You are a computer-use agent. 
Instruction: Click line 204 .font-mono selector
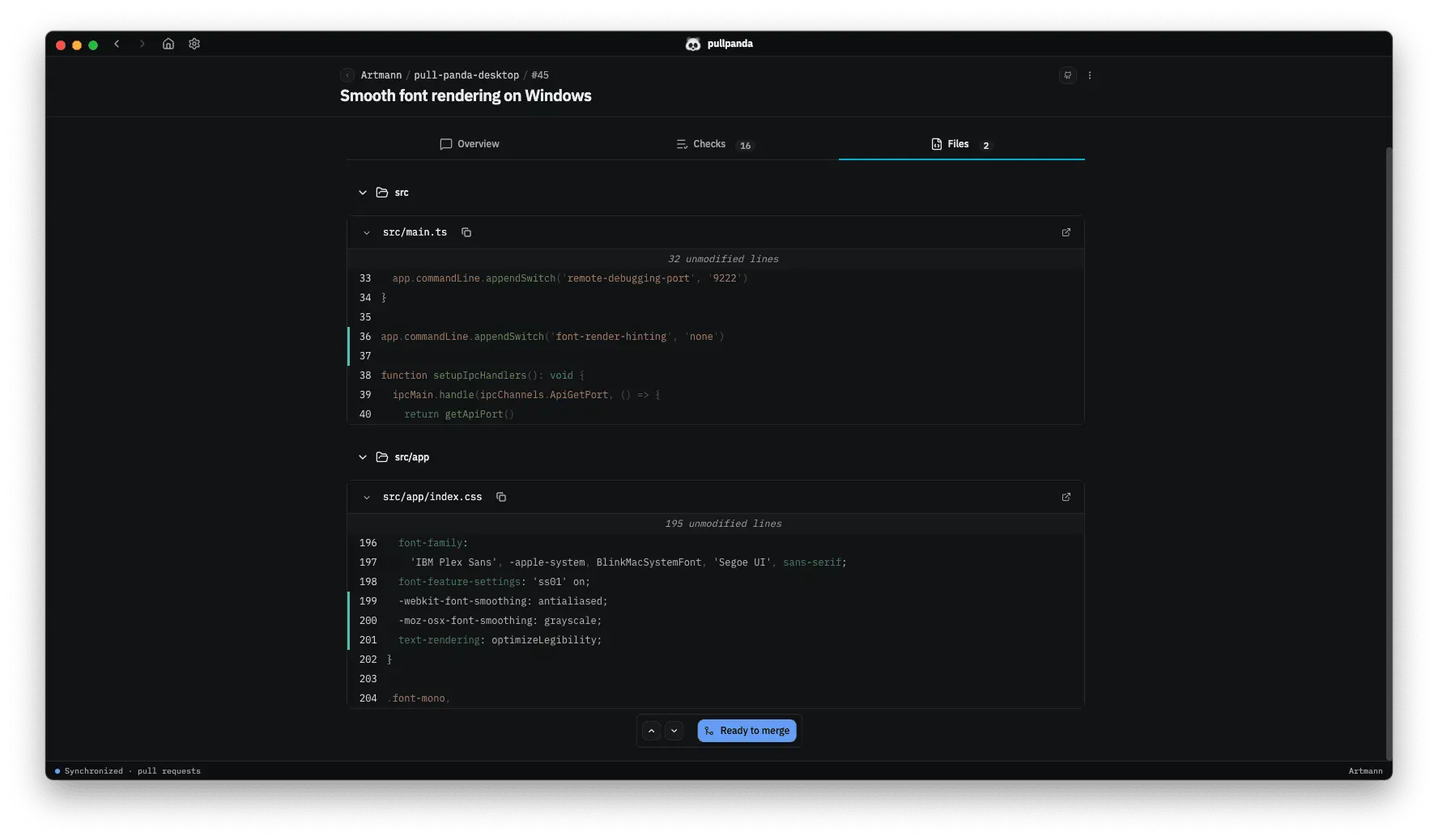click(716, 698)
